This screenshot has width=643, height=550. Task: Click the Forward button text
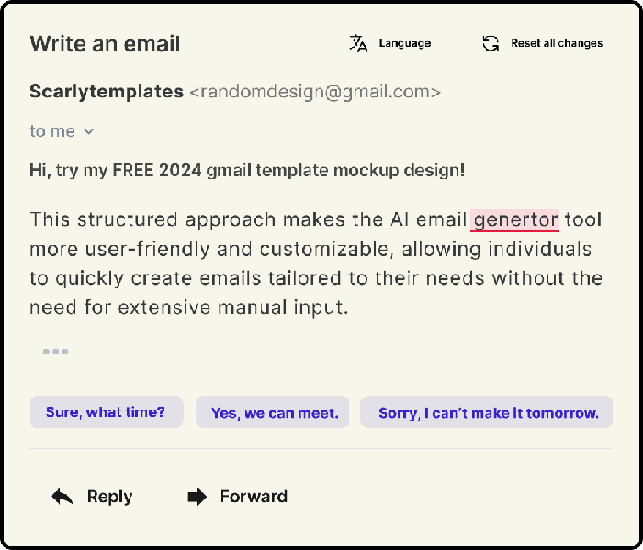tap(253, 496)
